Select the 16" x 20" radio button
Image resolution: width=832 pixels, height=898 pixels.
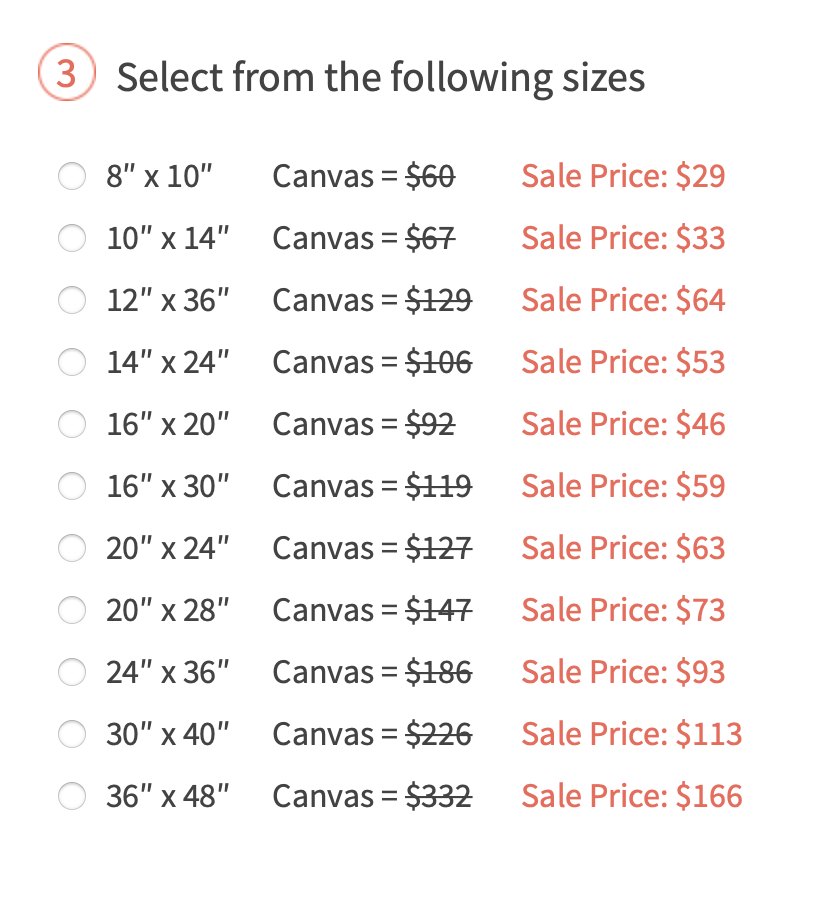tap(72, 425)
